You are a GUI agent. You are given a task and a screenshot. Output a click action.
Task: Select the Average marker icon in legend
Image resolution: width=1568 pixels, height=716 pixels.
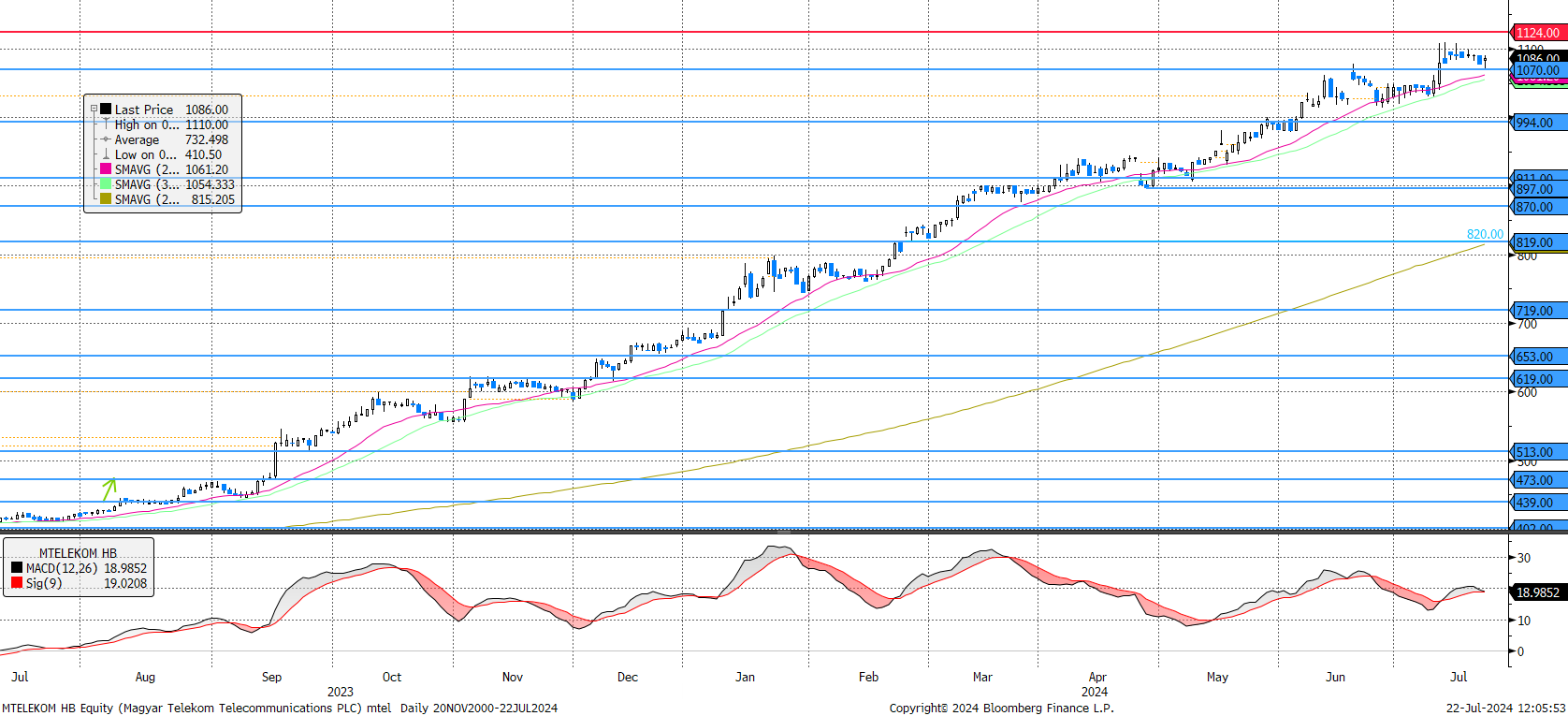pyautogui.click(x=106, y=139)
